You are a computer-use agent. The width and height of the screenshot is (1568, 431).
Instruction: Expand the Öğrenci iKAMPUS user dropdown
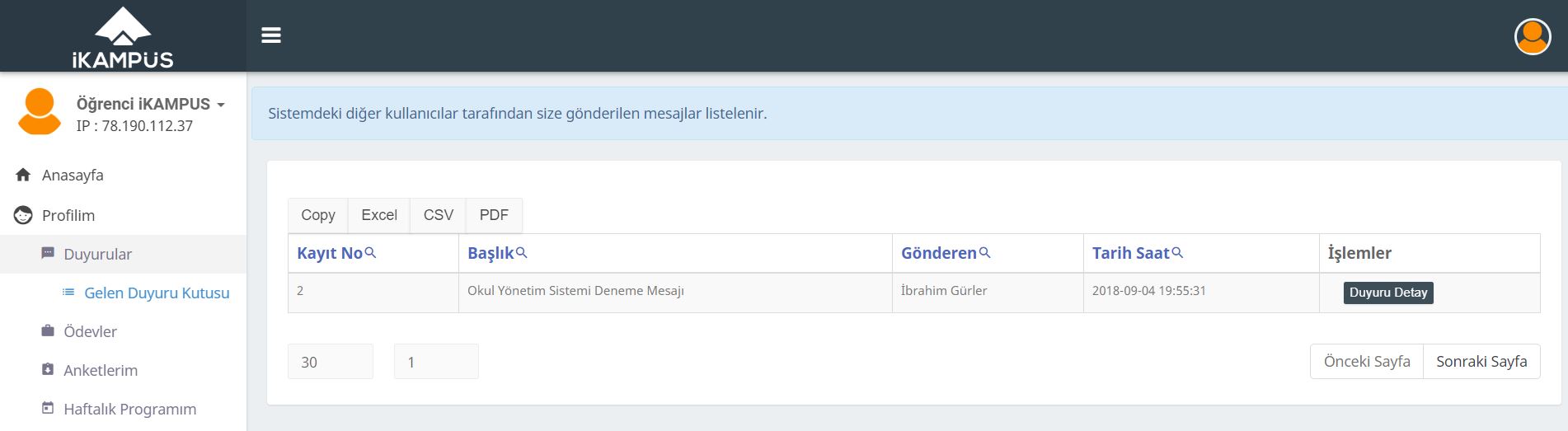tap(151, 104)
